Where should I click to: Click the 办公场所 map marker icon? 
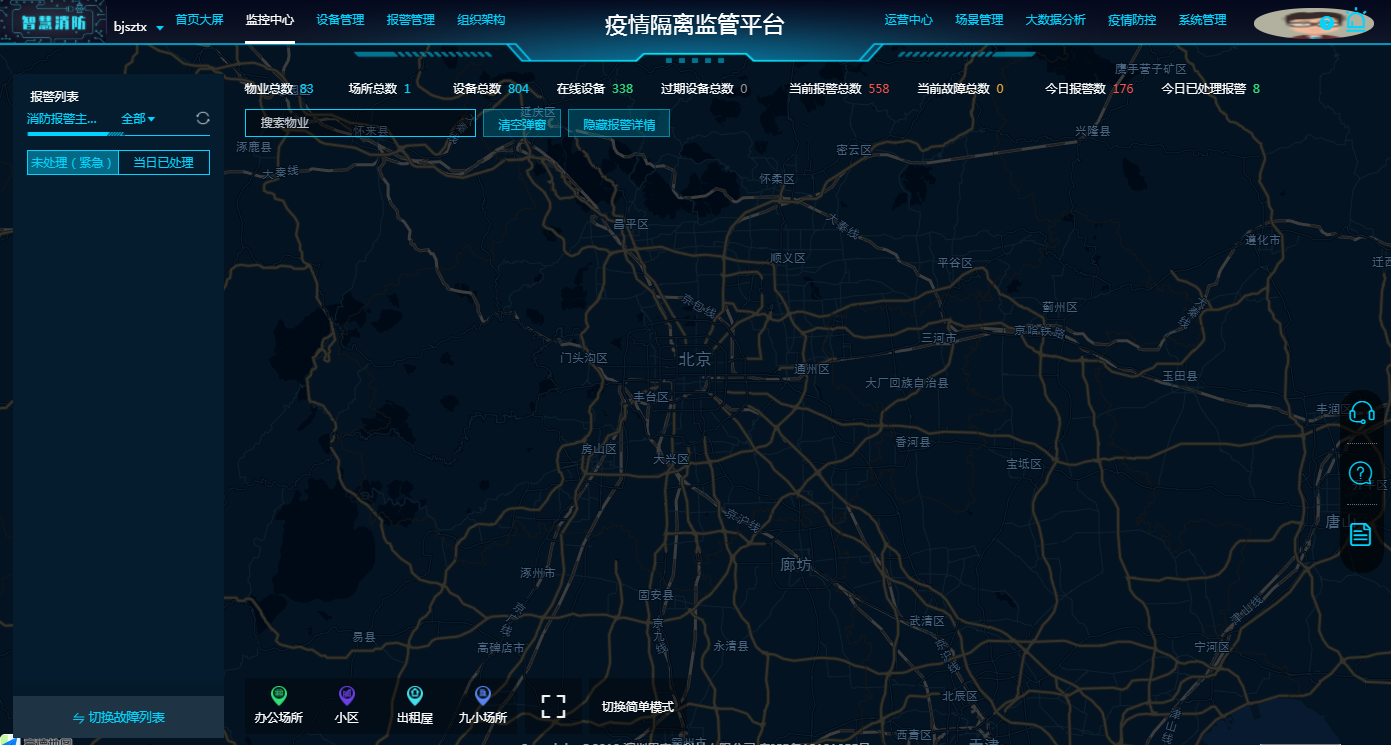tap(279, 695)
